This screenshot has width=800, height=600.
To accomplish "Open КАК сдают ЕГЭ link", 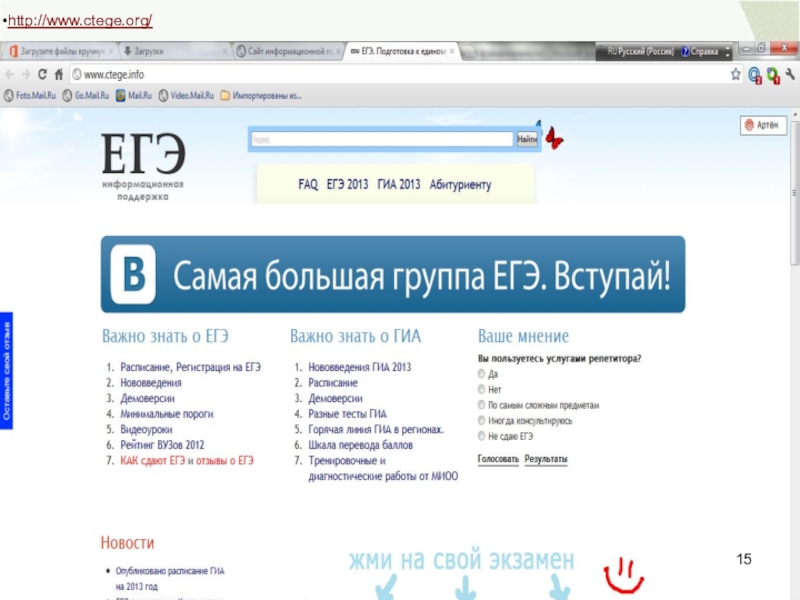I will pyautogui.click(x=153, y=461).
